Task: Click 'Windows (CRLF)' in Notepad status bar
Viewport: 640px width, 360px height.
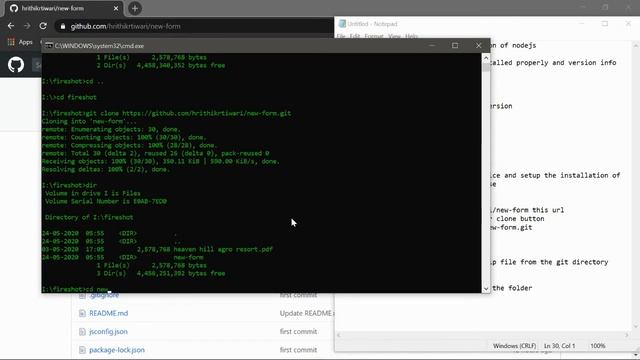Action: (x=514, y=346)
